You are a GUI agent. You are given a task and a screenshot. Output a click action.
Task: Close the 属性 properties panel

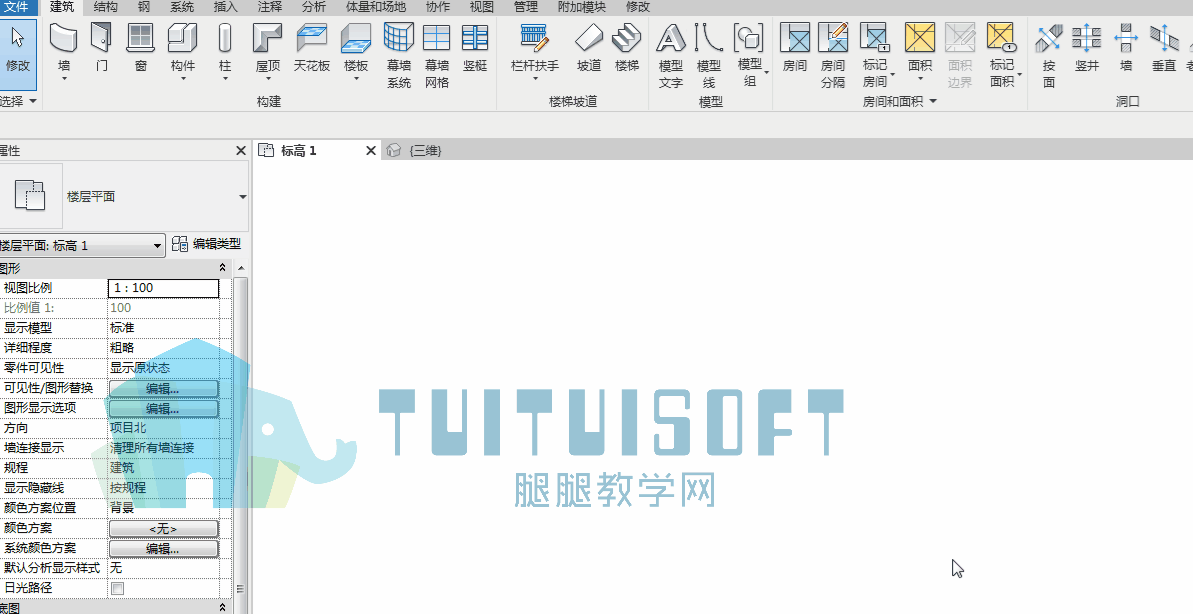pos(240,151)
